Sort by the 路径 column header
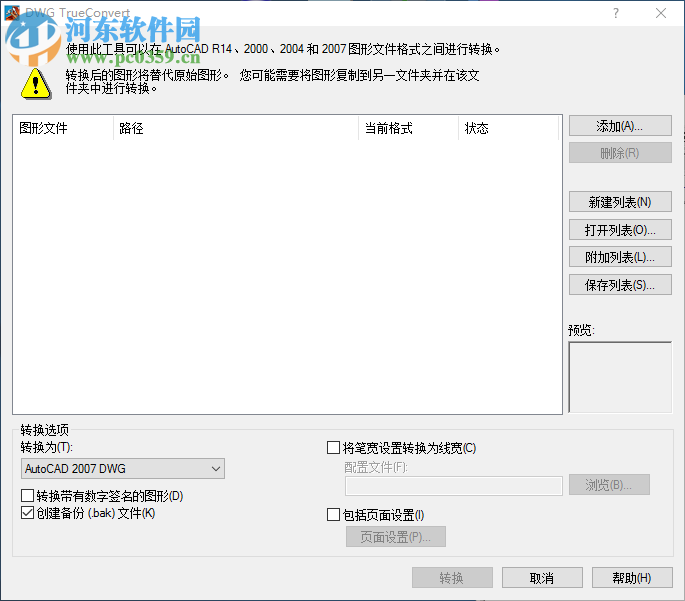Image resolution: width=685 pixels, height=601 pixels. 236,128
